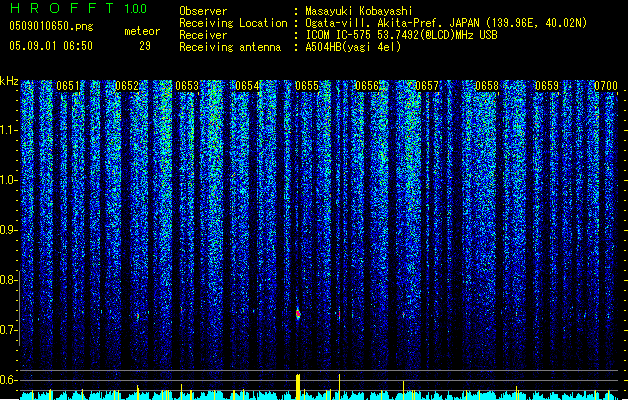The image size is (629, 400).
Task: Click the 'Observer' field label
Action: [x=203, y=11]
